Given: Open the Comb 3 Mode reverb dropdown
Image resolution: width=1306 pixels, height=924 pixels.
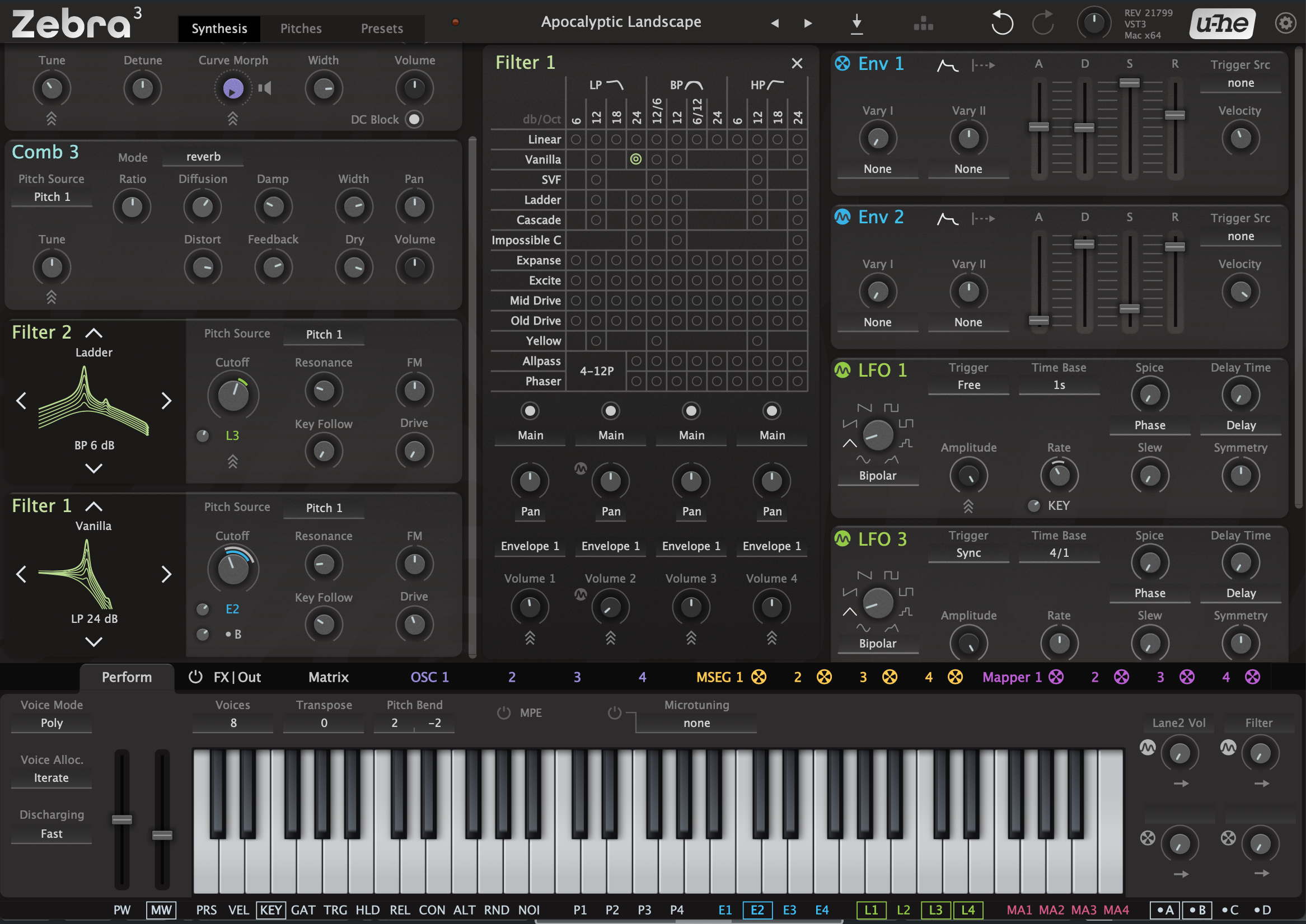Looking at the screenshot, I should (203, 157).
